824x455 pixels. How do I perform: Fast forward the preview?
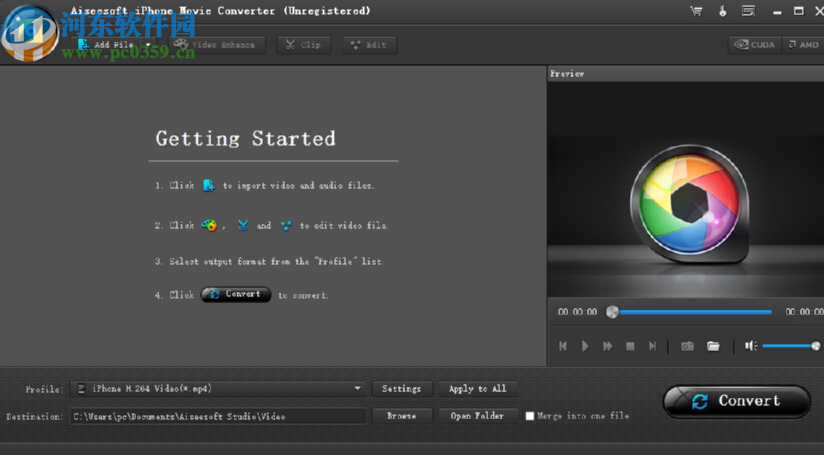607,346
